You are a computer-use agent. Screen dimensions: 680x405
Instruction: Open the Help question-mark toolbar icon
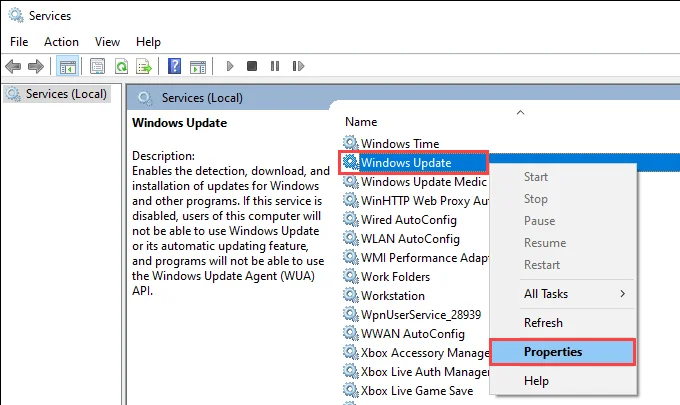(174, 66)
